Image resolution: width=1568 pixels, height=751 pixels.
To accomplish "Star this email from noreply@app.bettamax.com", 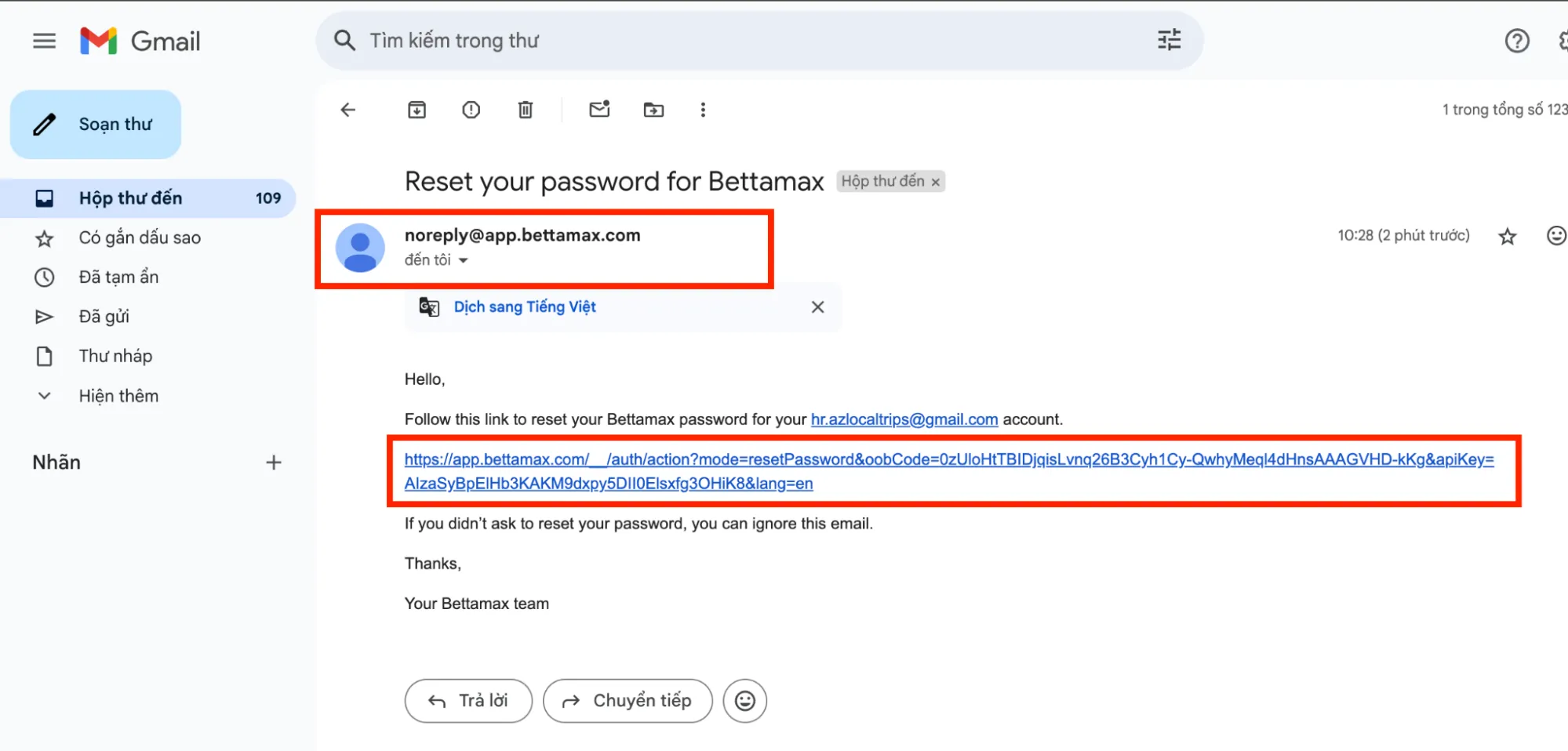I will coord(1507,236).
